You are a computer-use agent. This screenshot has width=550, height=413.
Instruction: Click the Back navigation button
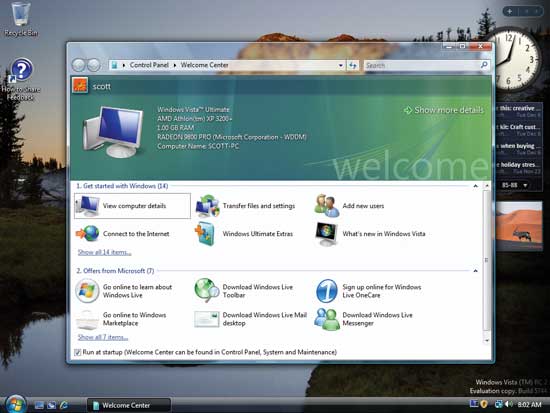(x=78, y=65)
